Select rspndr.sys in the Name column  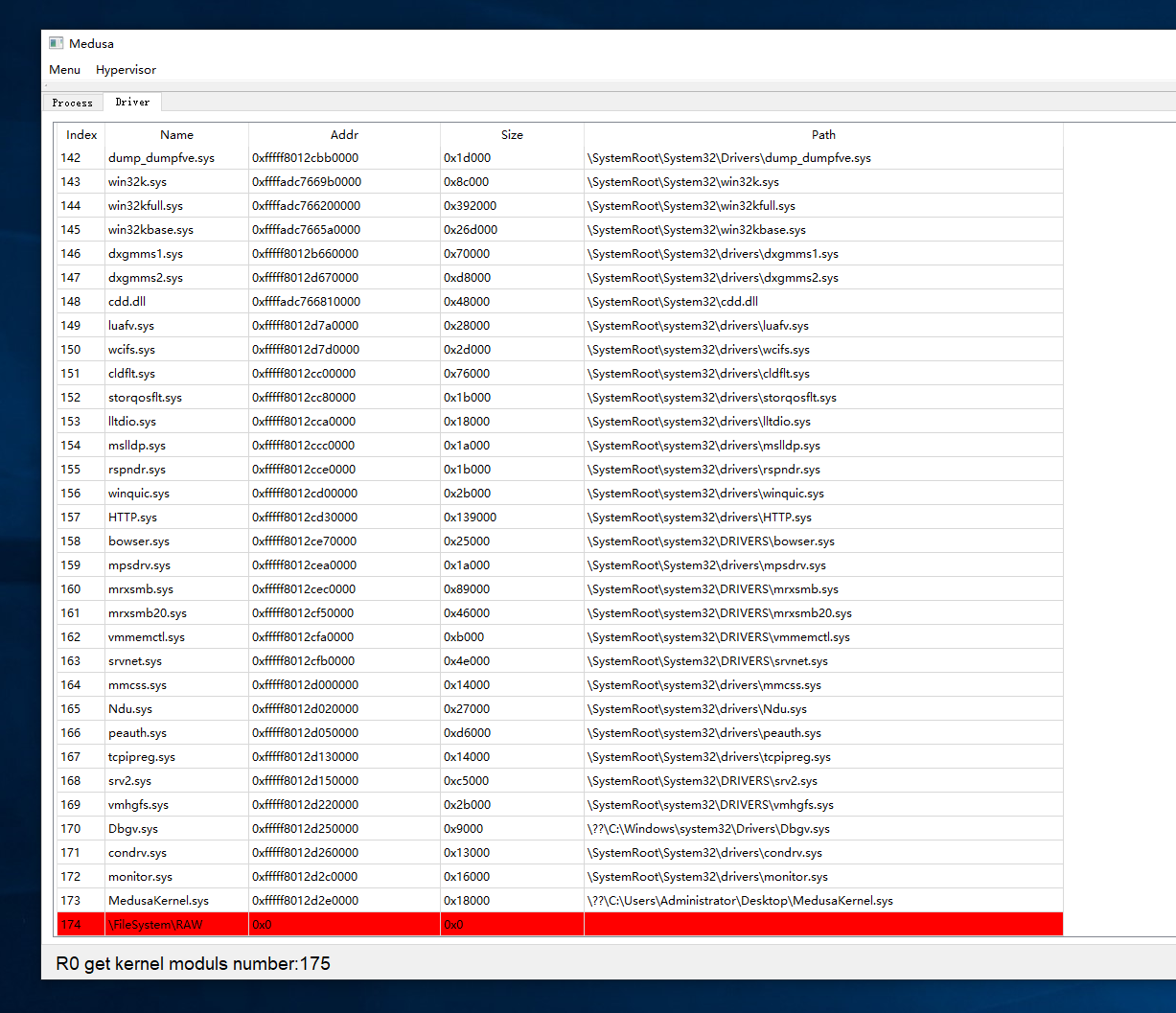pos(177,470)
